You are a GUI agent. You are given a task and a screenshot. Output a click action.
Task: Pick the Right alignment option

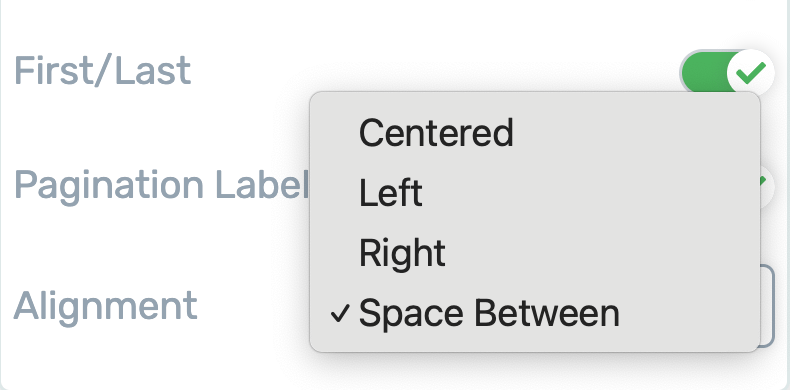coord(535,252)
